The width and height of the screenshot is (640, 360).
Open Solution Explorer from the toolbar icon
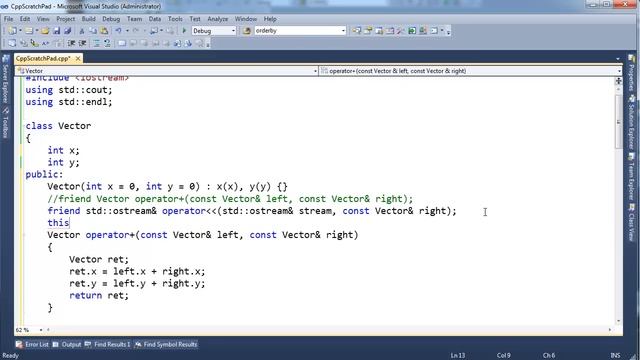pyautogui.click(x=356, y=31)
